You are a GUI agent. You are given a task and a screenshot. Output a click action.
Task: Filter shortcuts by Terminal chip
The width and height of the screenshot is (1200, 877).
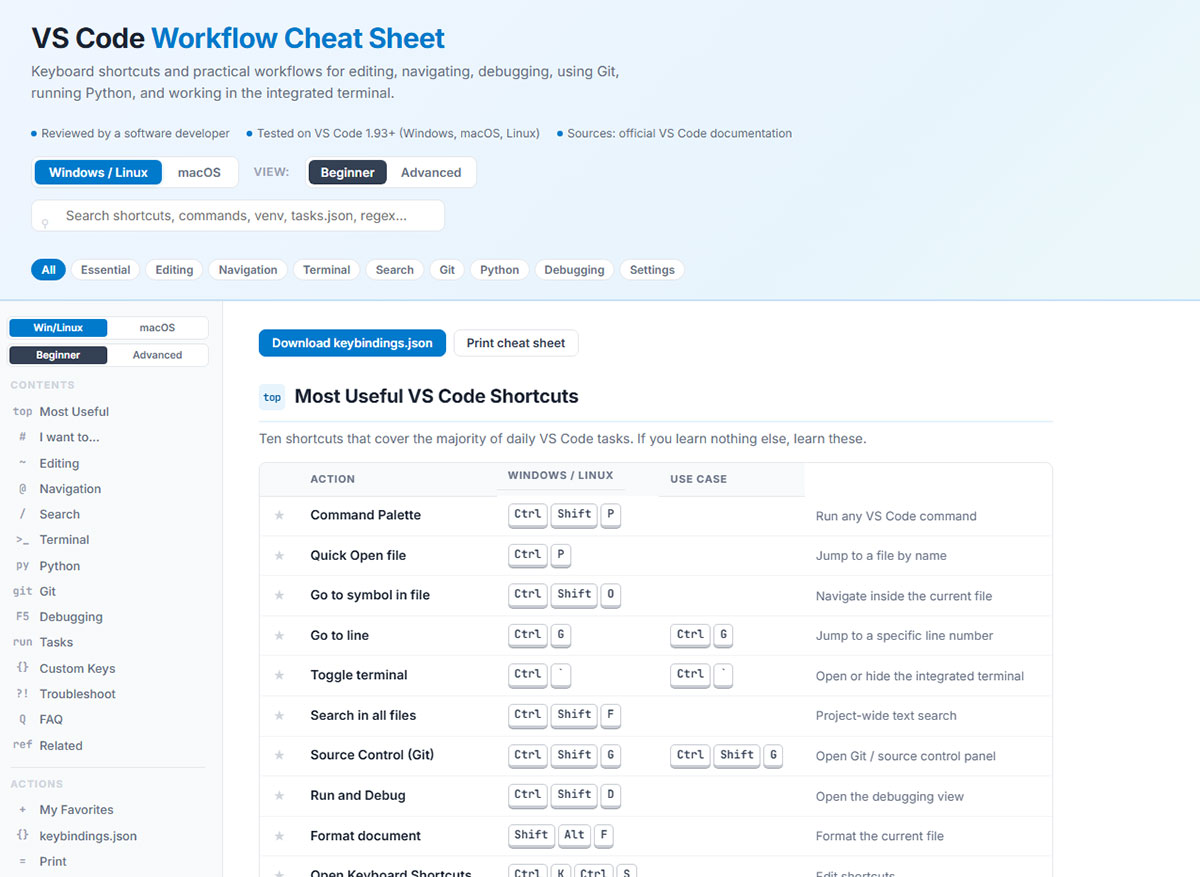327,270
